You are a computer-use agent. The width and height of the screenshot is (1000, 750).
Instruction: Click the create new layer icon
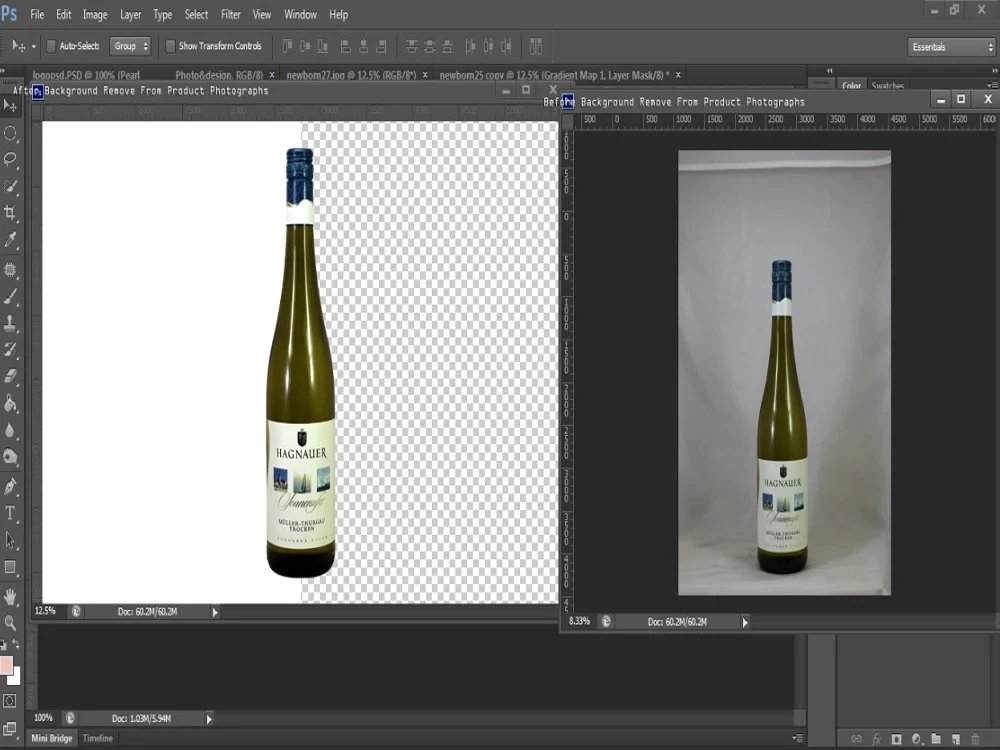955,739
